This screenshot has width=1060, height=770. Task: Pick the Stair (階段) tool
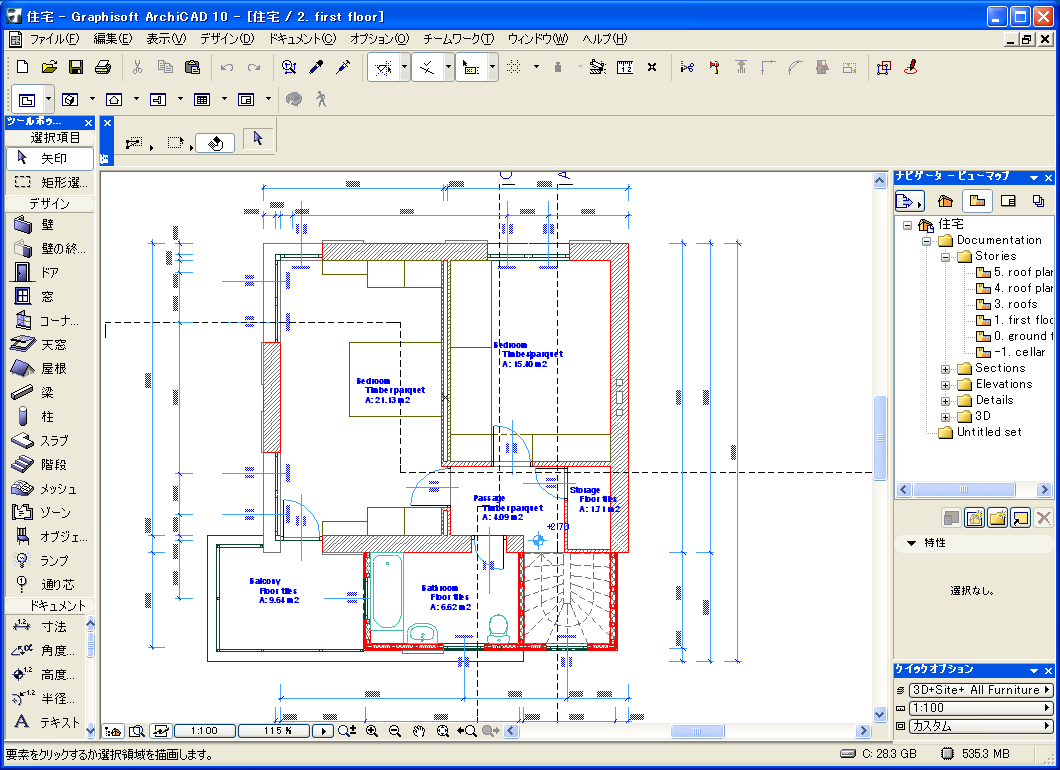(48, 465)
